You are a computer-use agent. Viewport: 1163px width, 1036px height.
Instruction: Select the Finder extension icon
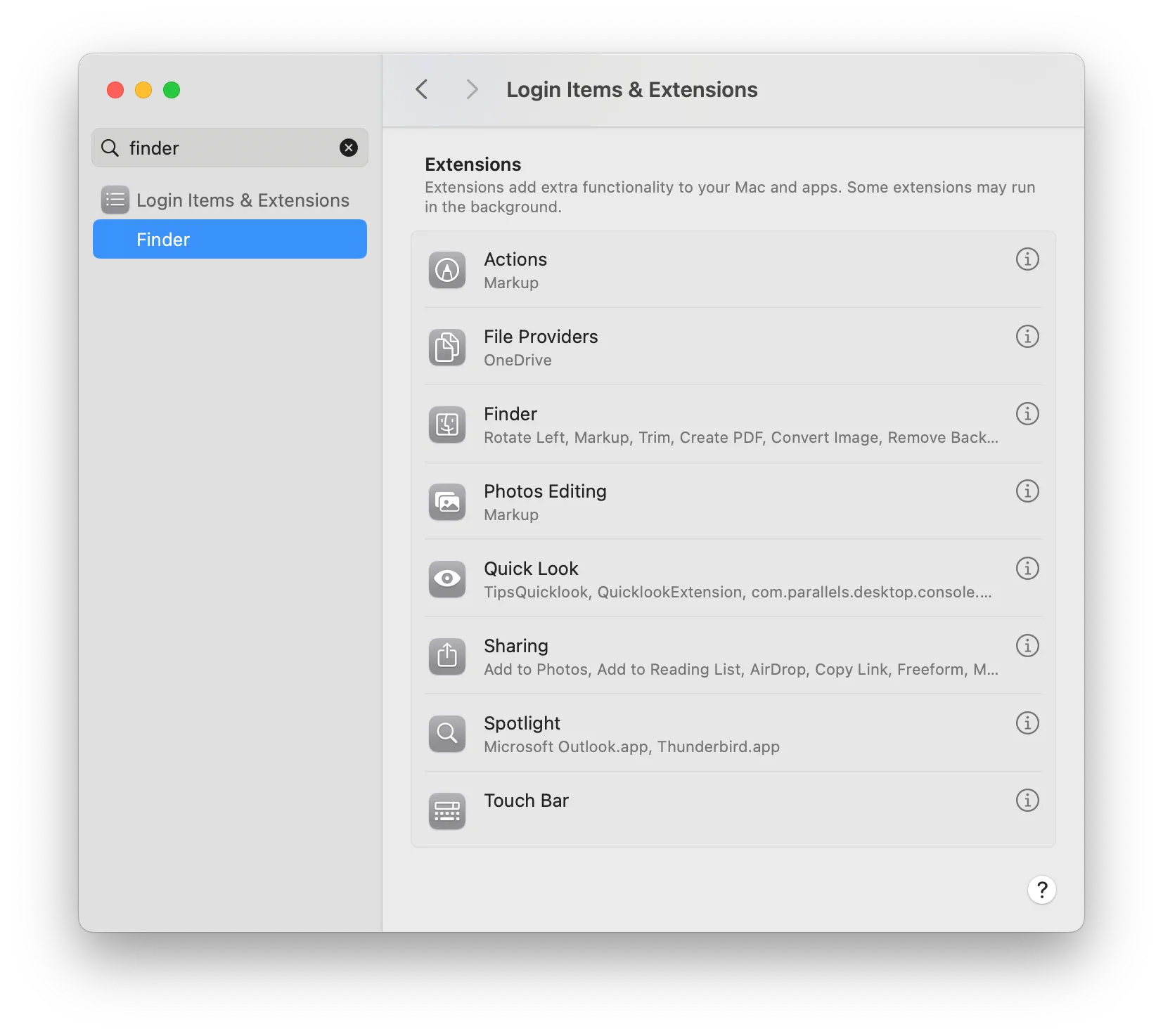(x=446, y=425)
